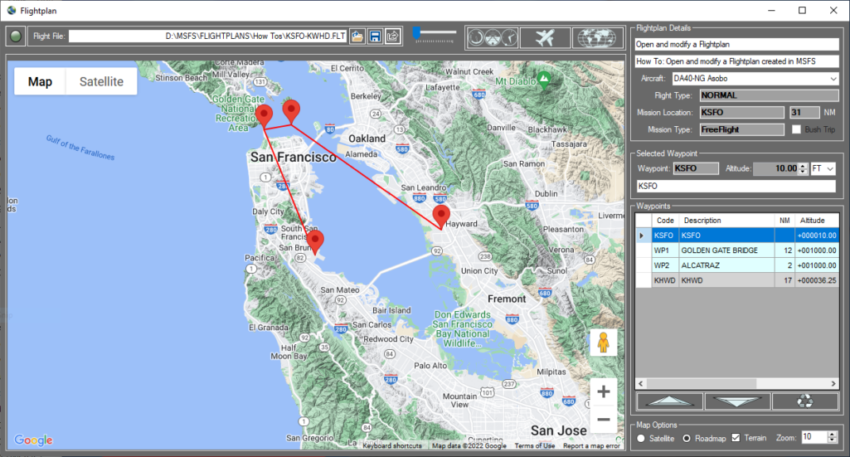Viewport: 850px width, 457px height.
Task: Click the map zoom in plus button
Action: [603, 392]
